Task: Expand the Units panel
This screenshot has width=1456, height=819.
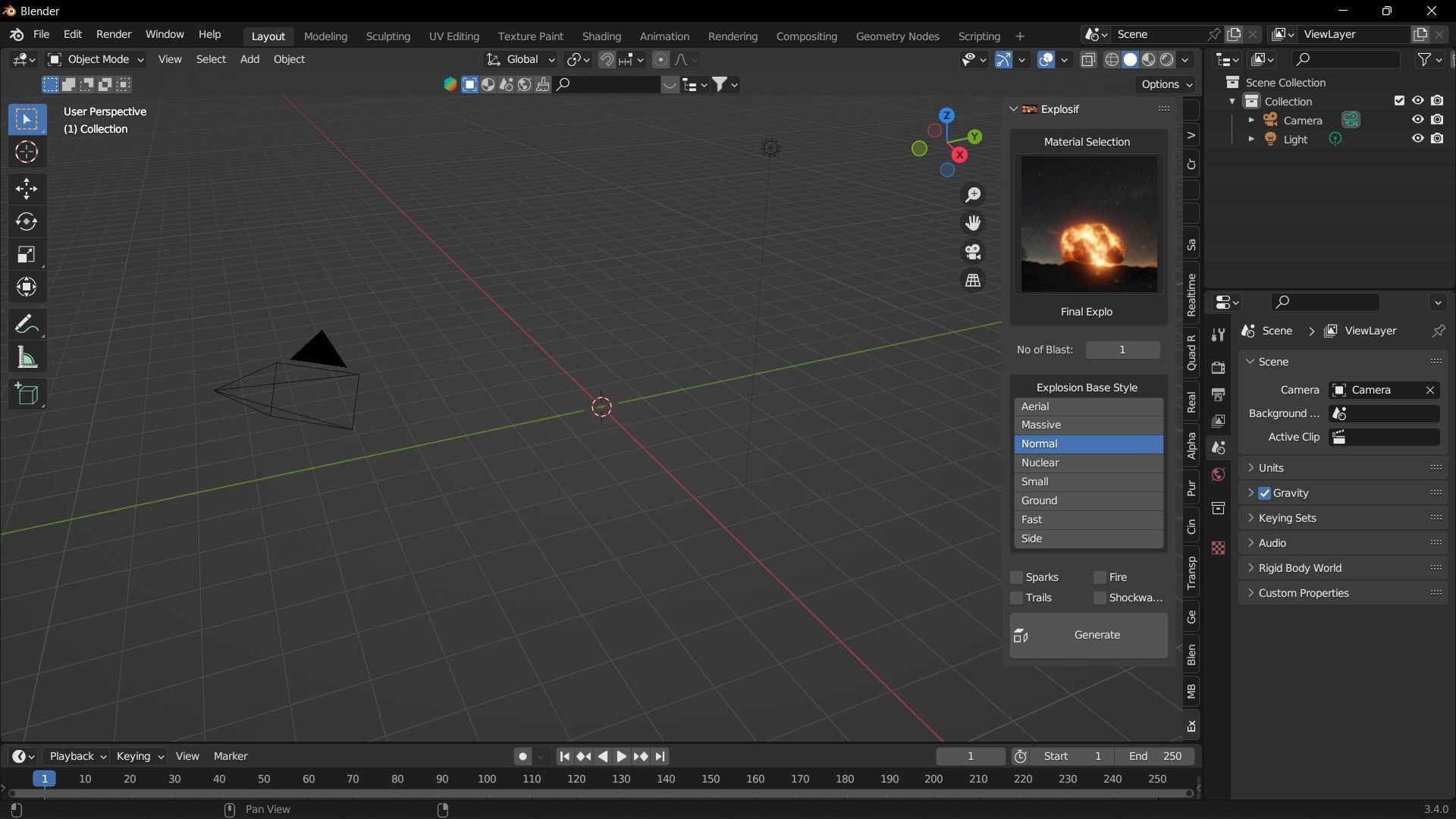Action: (x=1343, y=468)
